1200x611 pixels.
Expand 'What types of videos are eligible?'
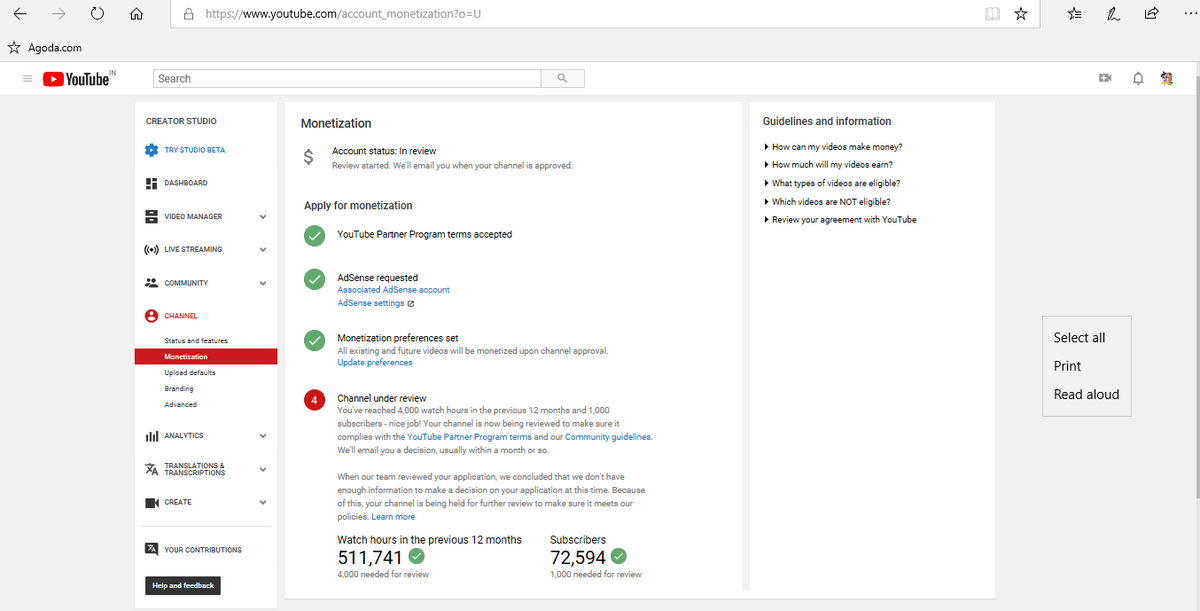tap(832, 183)
